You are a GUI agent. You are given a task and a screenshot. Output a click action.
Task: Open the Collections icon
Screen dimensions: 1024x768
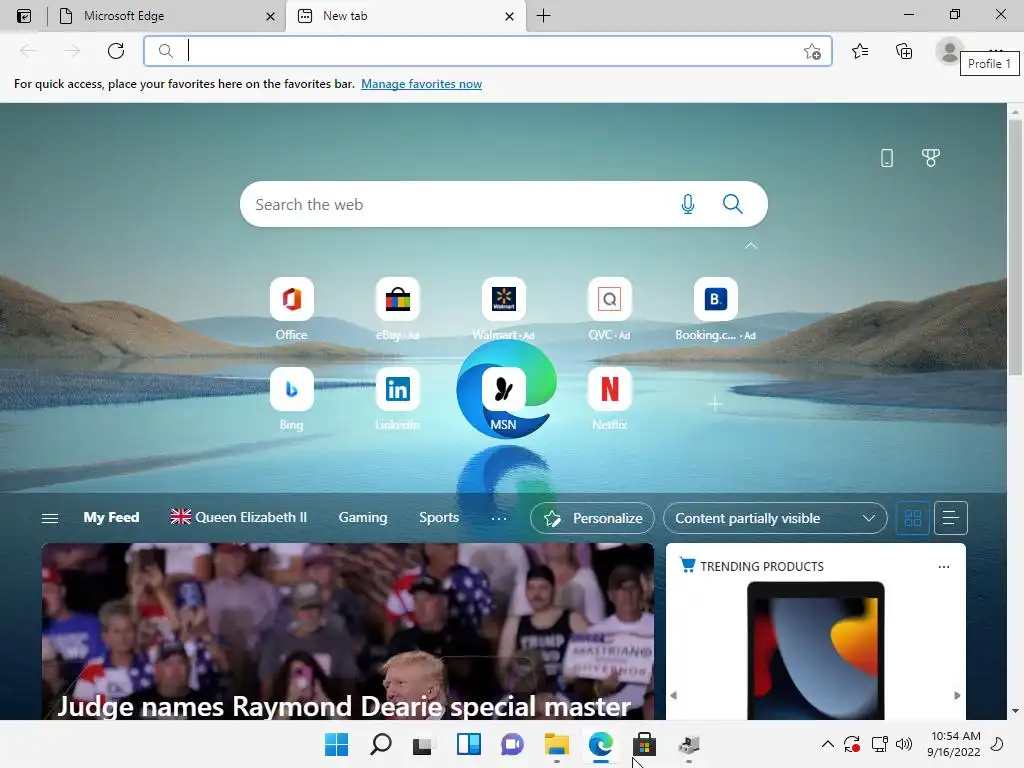(904, 51)
